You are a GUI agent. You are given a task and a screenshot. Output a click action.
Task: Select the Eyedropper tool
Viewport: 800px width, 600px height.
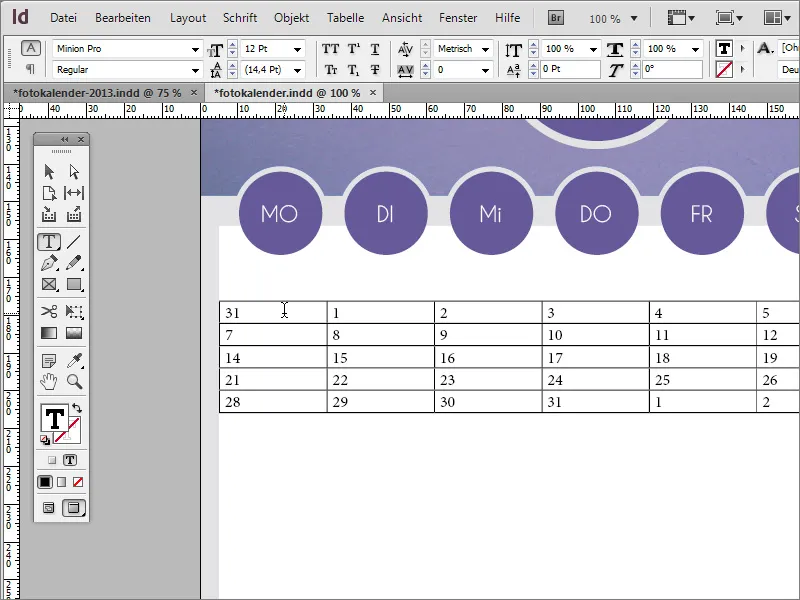click(74, 361)
